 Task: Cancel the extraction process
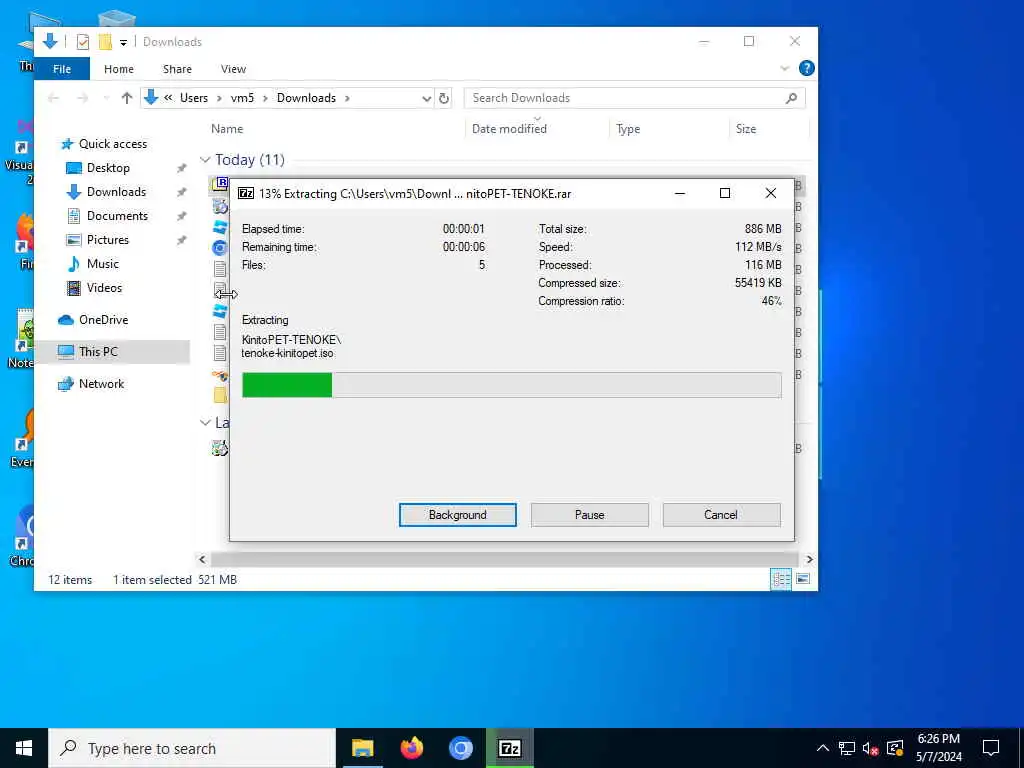coord(721,515)
